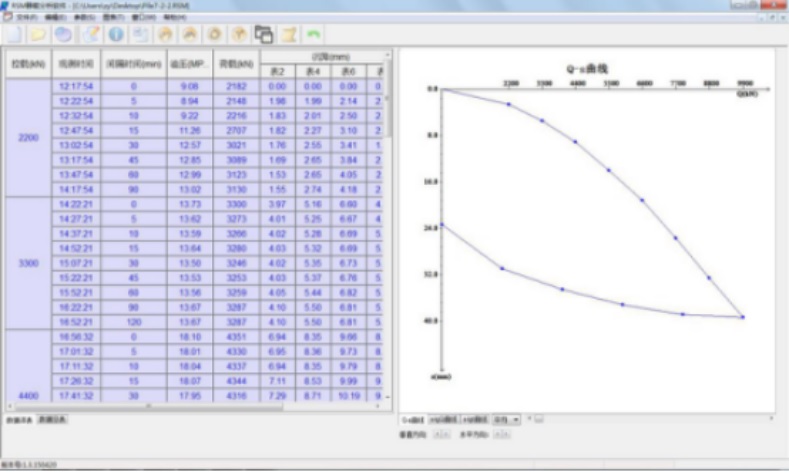Image resolution: width=789 pixels, height=473 pixels.
Task: Click the new blank document icon
Action: pos(13,35)
